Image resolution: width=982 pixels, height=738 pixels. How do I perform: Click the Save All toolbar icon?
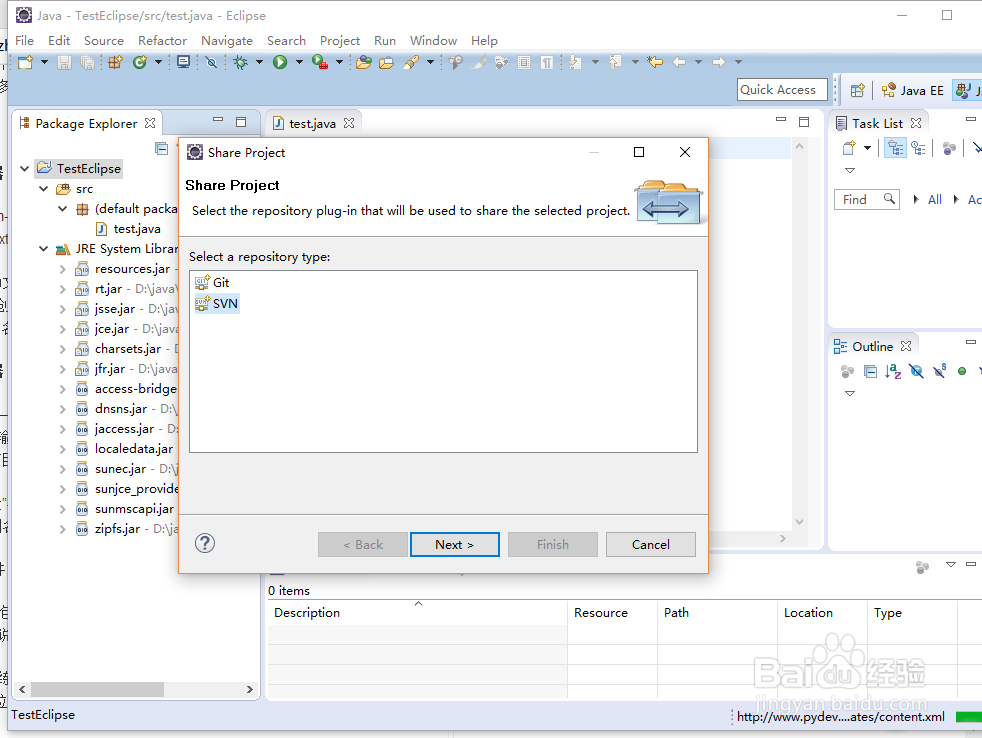[x=88, y=62]
